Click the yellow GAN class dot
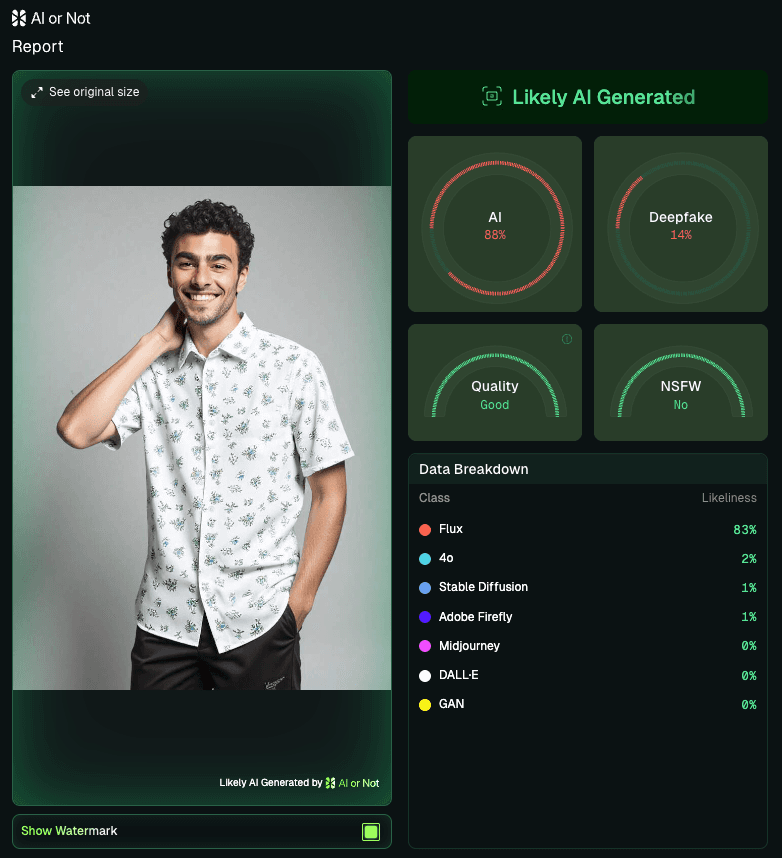The width and height of the screenshot is (782, 858). [425, 705]
